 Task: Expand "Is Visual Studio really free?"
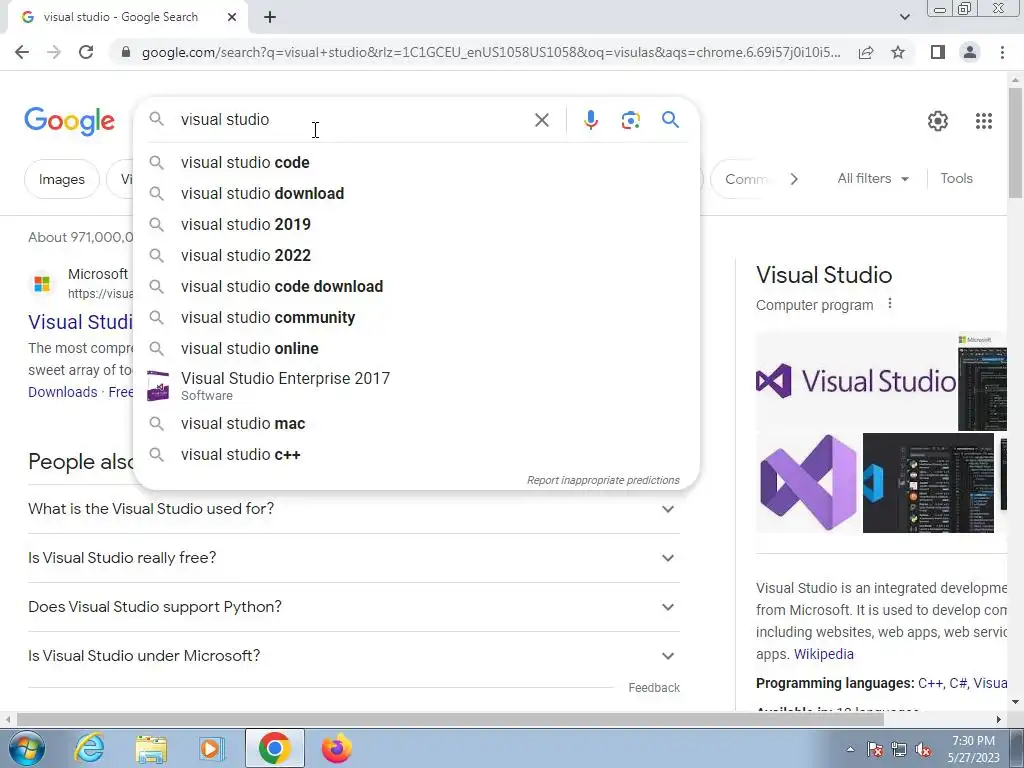(x=354, y=558)
